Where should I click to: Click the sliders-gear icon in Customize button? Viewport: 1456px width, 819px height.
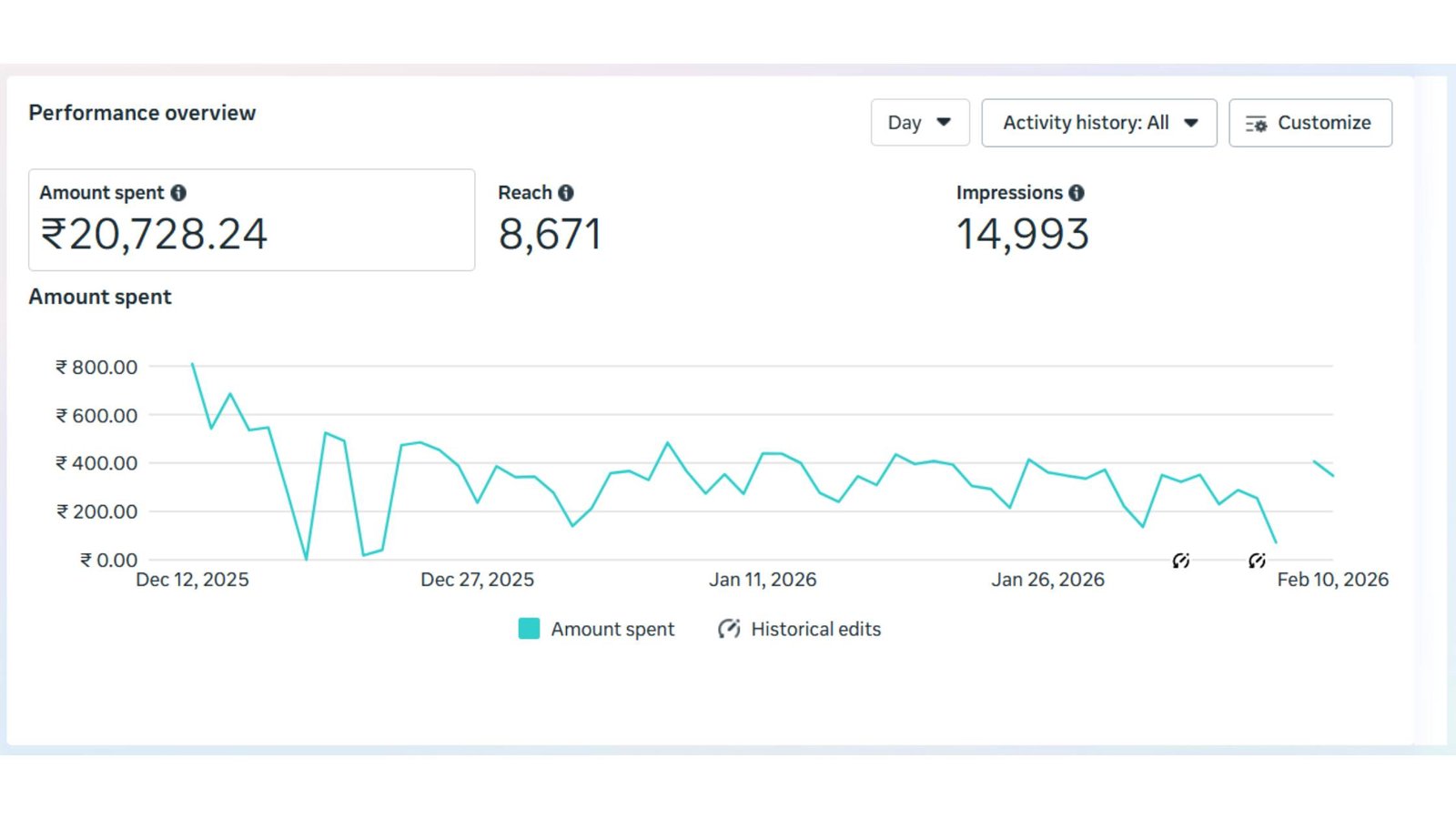point(1256,124)
